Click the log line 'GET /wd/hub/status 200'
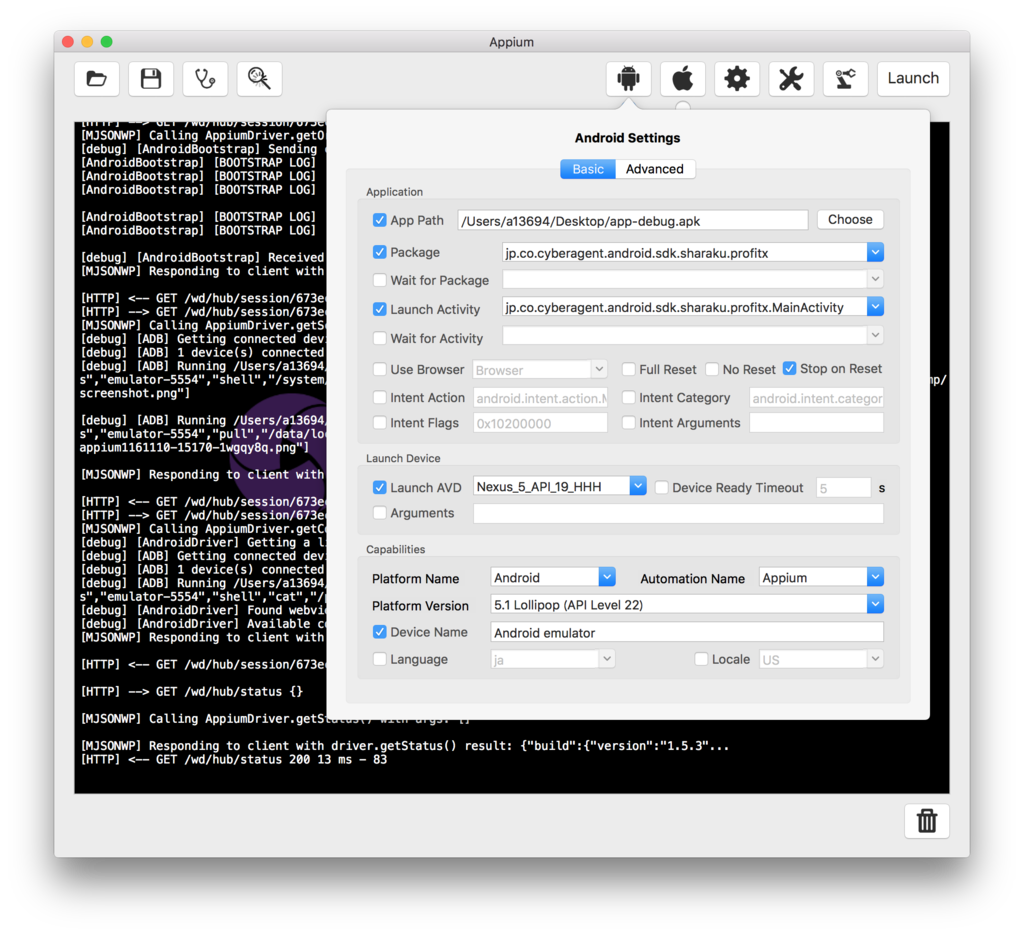The height and width of the screenshot is (935, 1024). coord(233,759)
